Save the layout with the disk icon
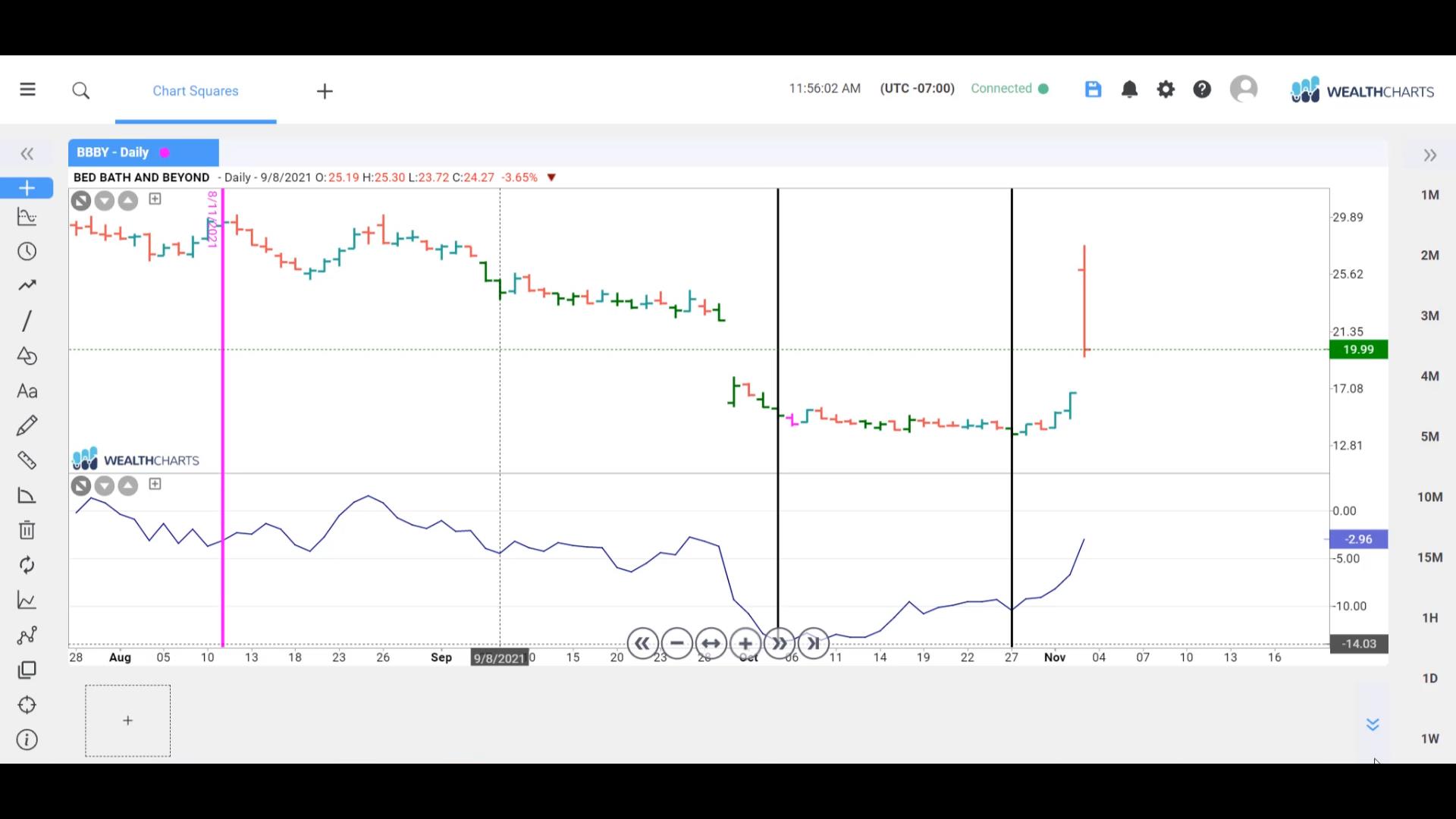This screenshot has width=1456, height=819. (1093, 89)
